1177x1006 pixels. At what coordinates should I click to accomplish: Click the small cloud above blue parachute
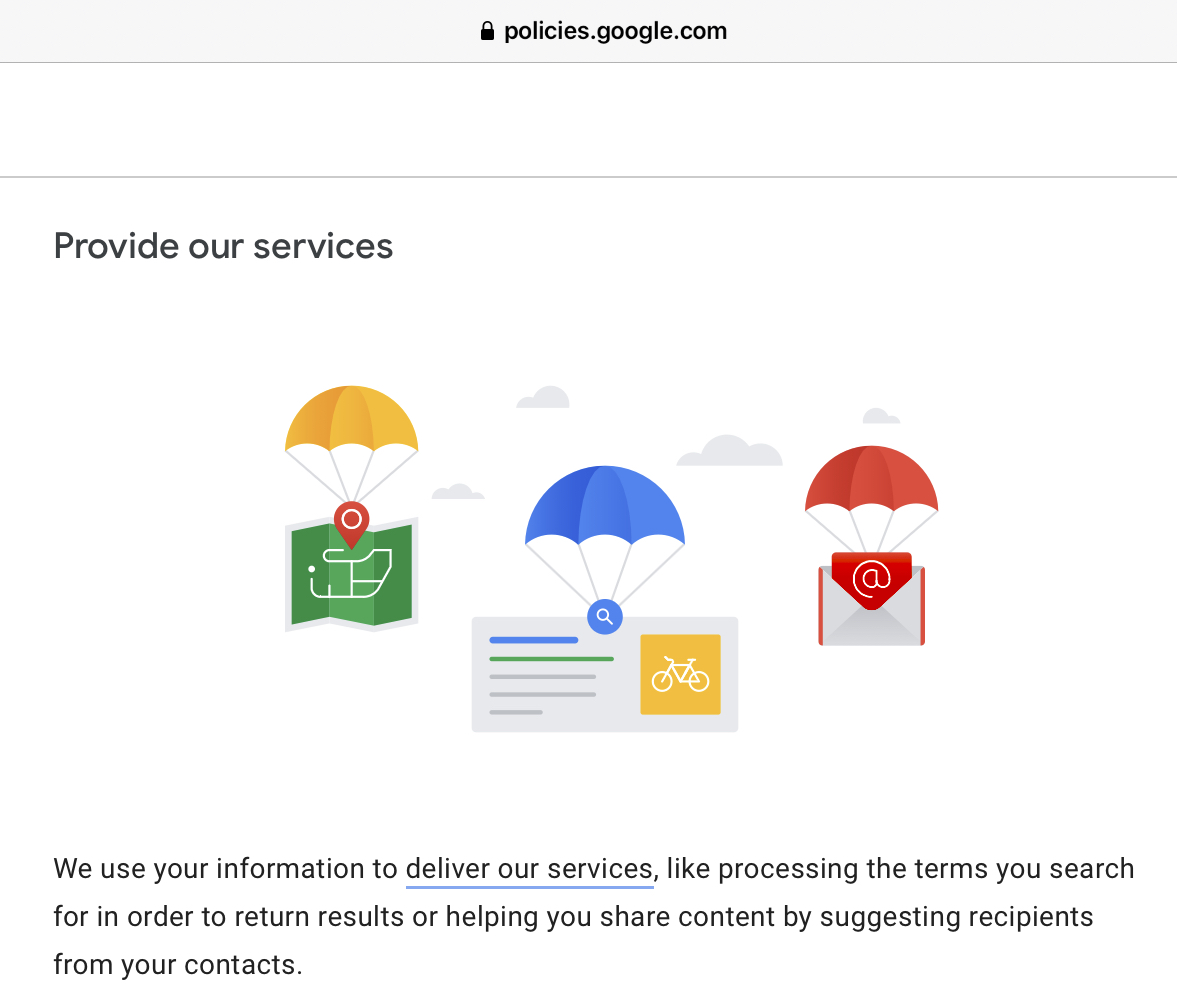[x=543, y=397]
